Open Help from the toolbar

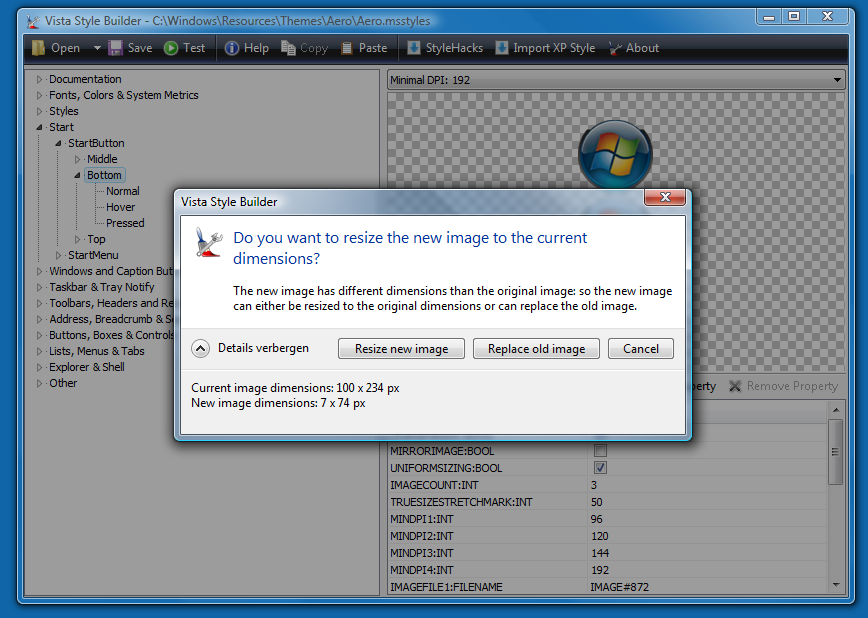click(x=232, y=48)
